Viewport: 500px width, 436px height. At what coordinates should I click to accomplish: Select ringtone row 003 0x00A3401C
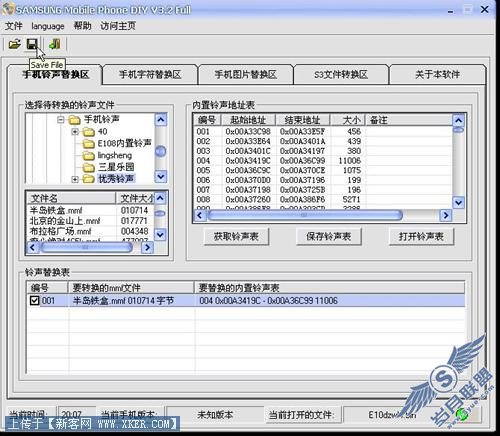pos(323,151)
